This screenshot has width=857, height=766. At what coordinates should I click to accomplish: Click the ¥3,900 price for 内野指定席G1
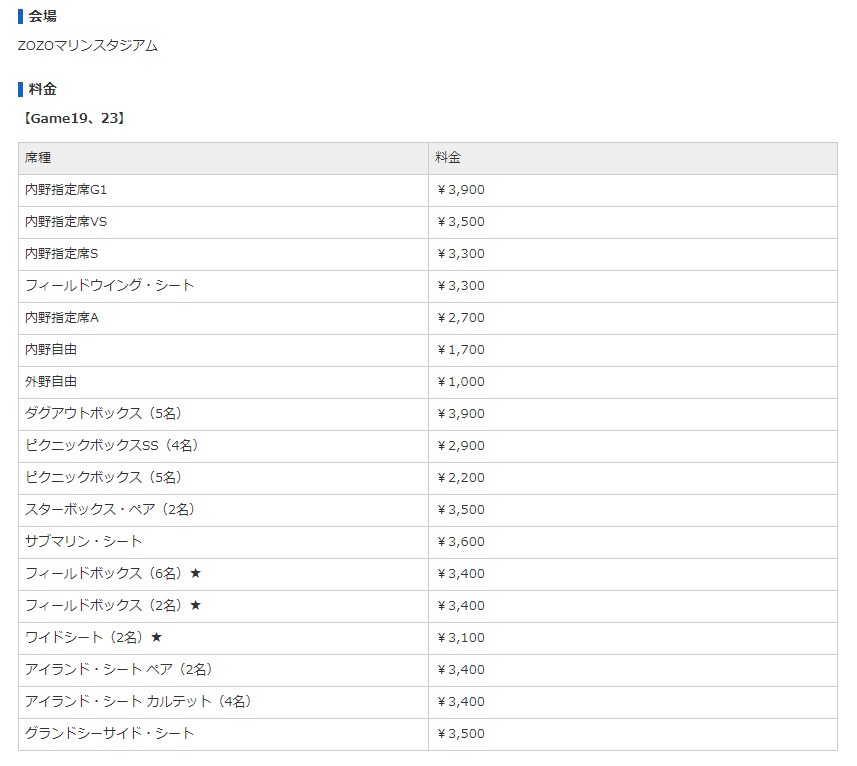coord(460,190)
